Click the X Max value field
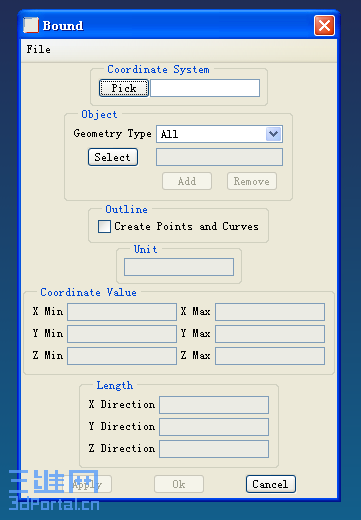 pos(270,312)
